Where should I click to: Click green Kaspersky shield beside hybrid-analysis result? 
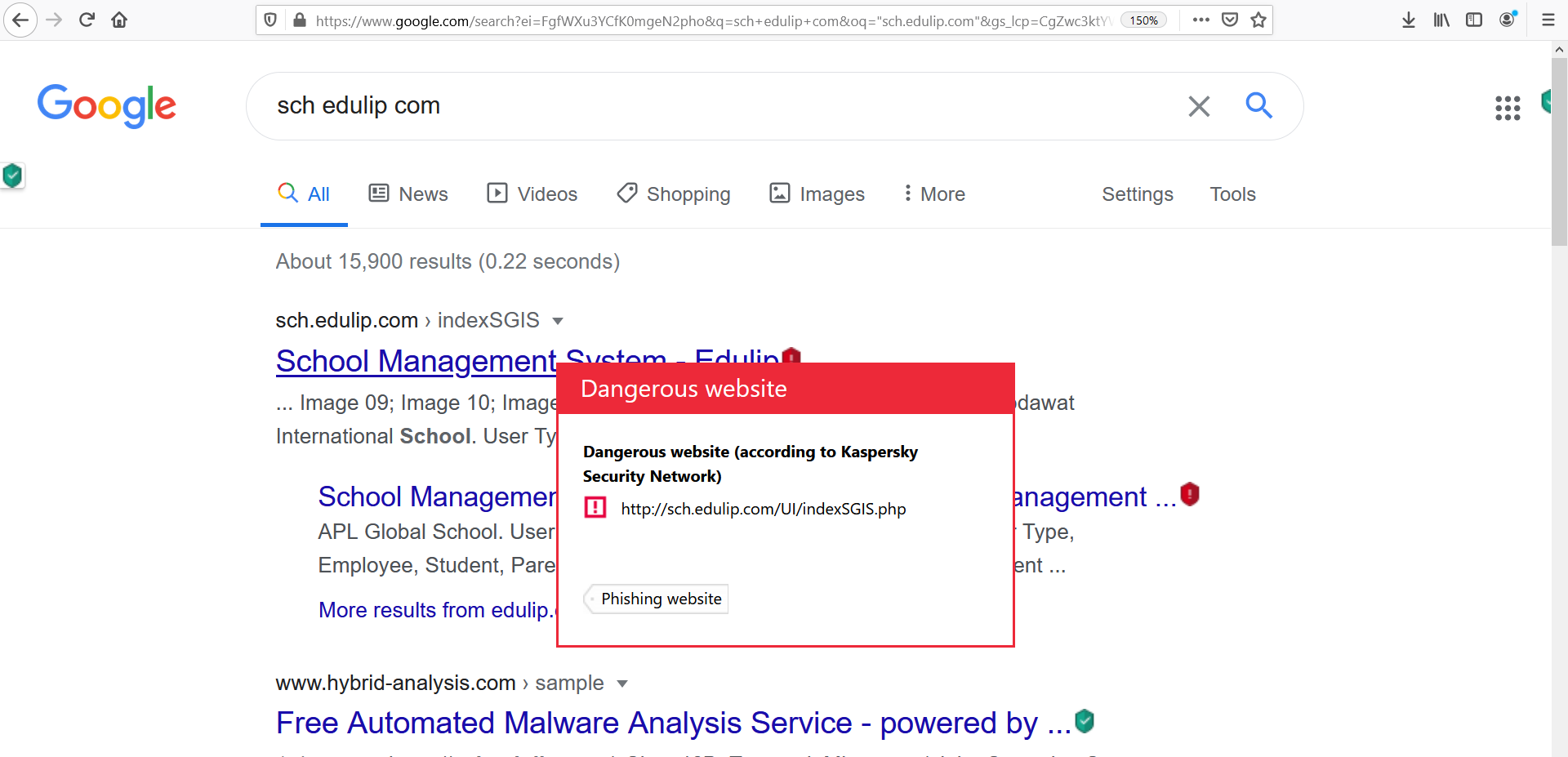coord(1085,721)
